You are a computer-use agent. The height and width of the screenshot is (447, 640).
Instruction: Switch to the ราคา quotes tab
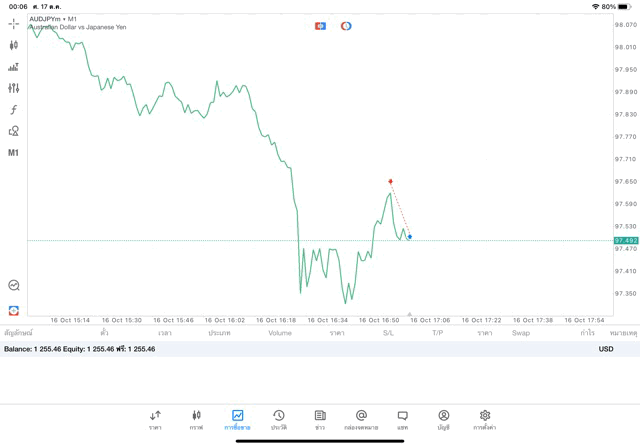[x=155, y=419]
